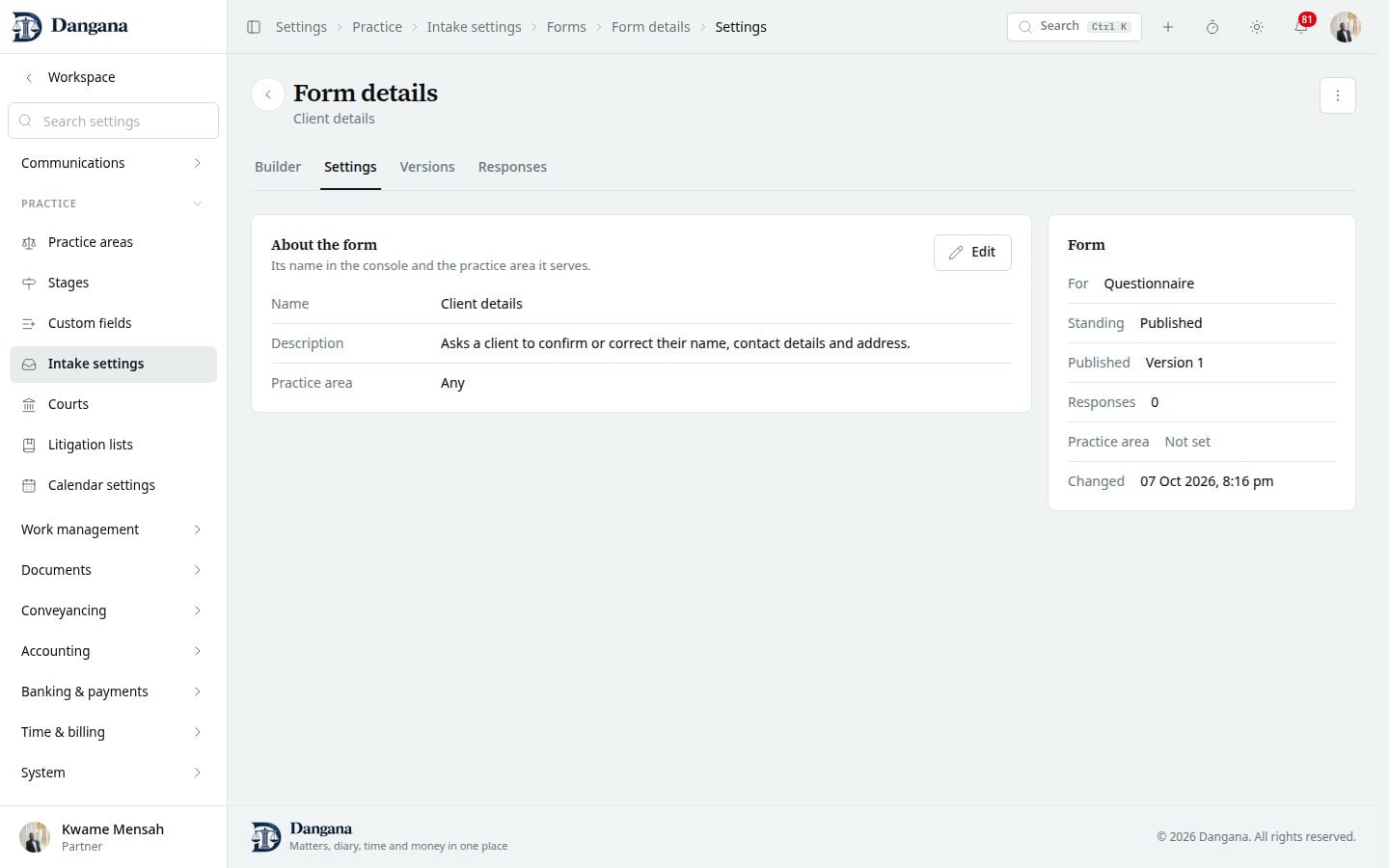The height and width of the screenshot is (868, 1389).
Task: Expand the System section
Action: (x=113, y=773)
